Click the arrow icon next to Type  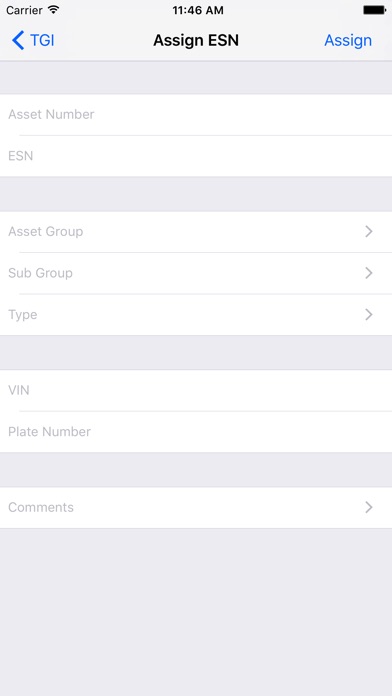(368, 315)
